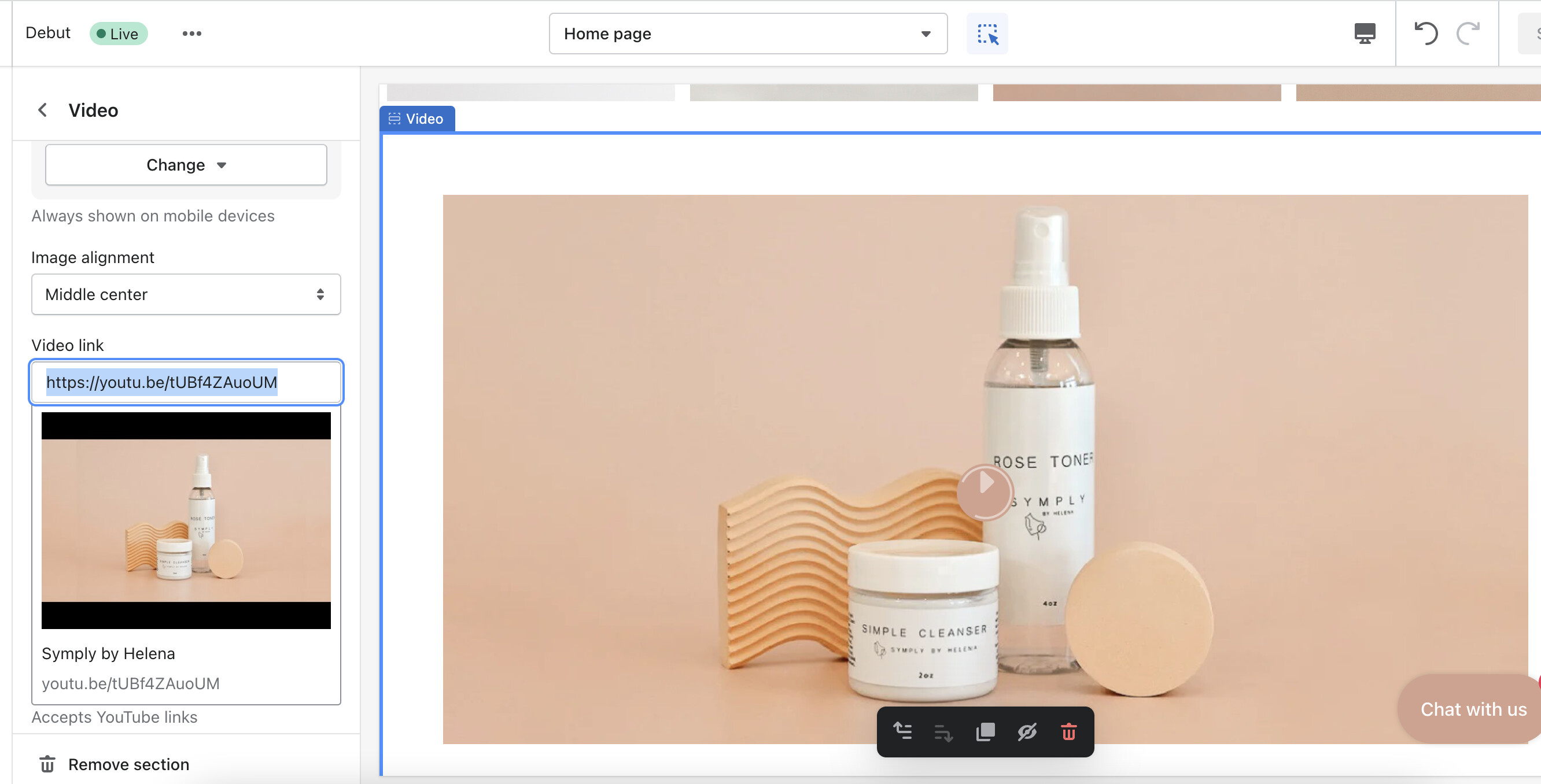This screenshot has width=1541, height=784.
Task: Go back from Video settings panel
Action: point(42,110)
